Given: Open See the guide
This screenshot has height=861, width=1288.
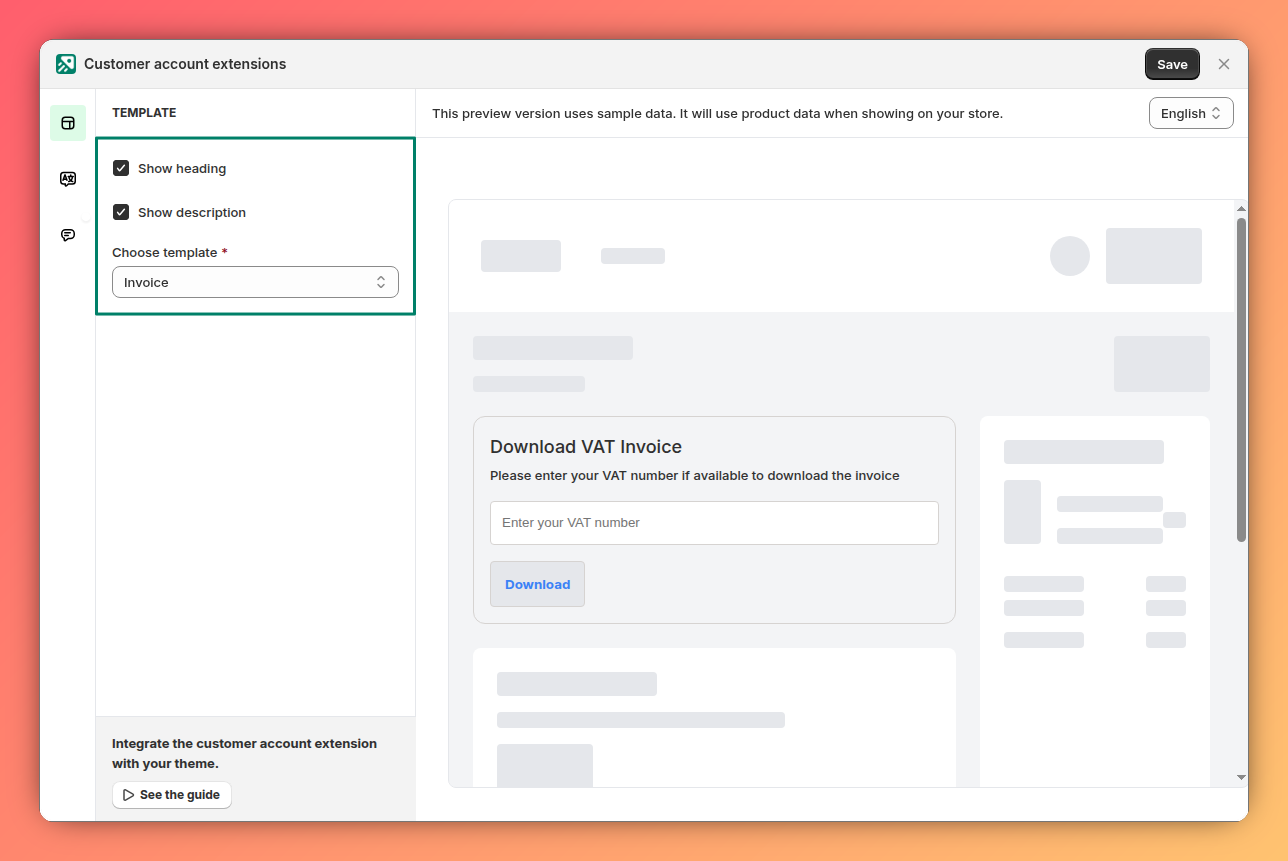Looking at the screenshot, I should [171, 794].
